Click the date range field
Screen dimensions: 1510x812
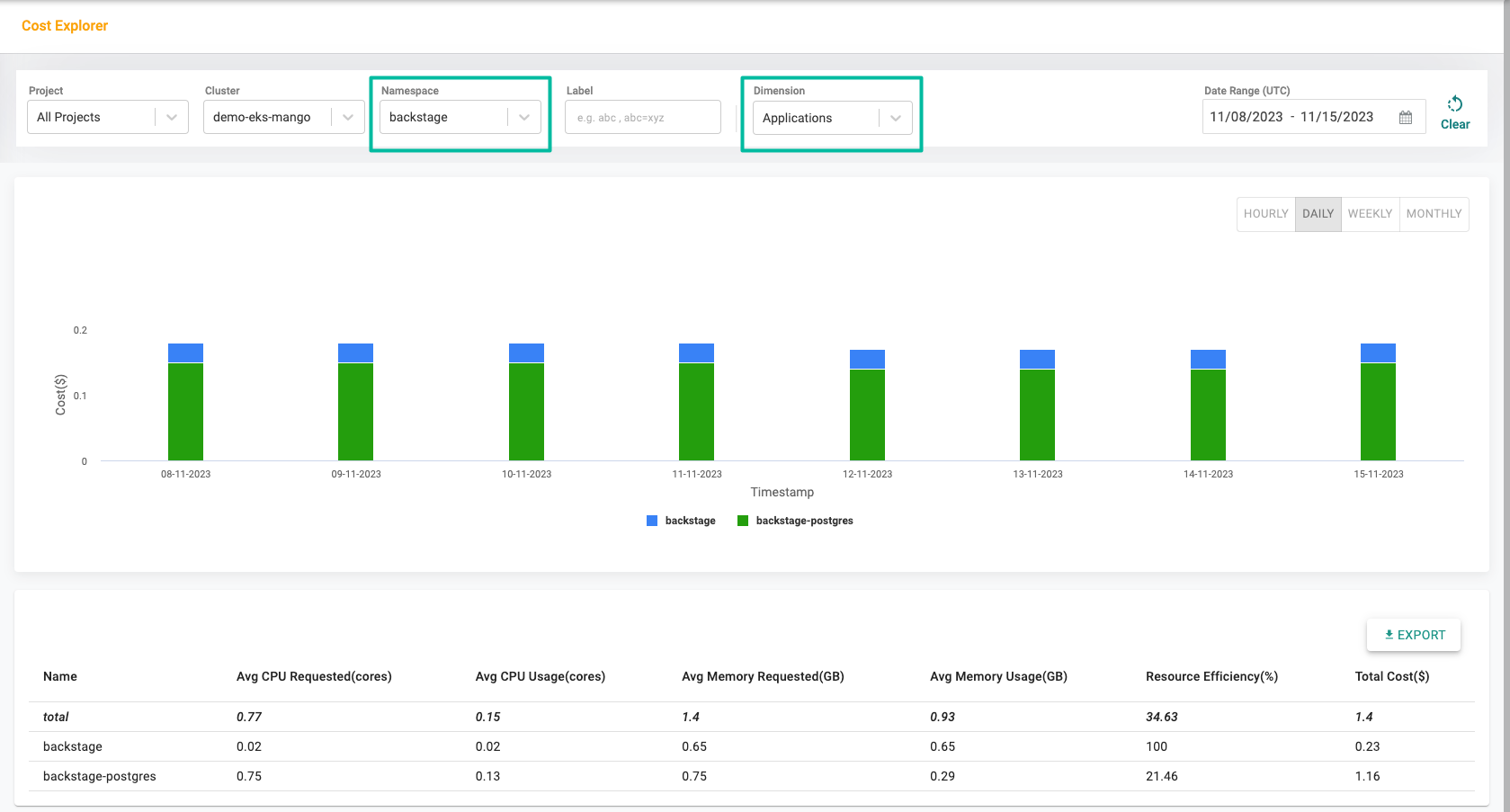click(x=1314, y=117)
